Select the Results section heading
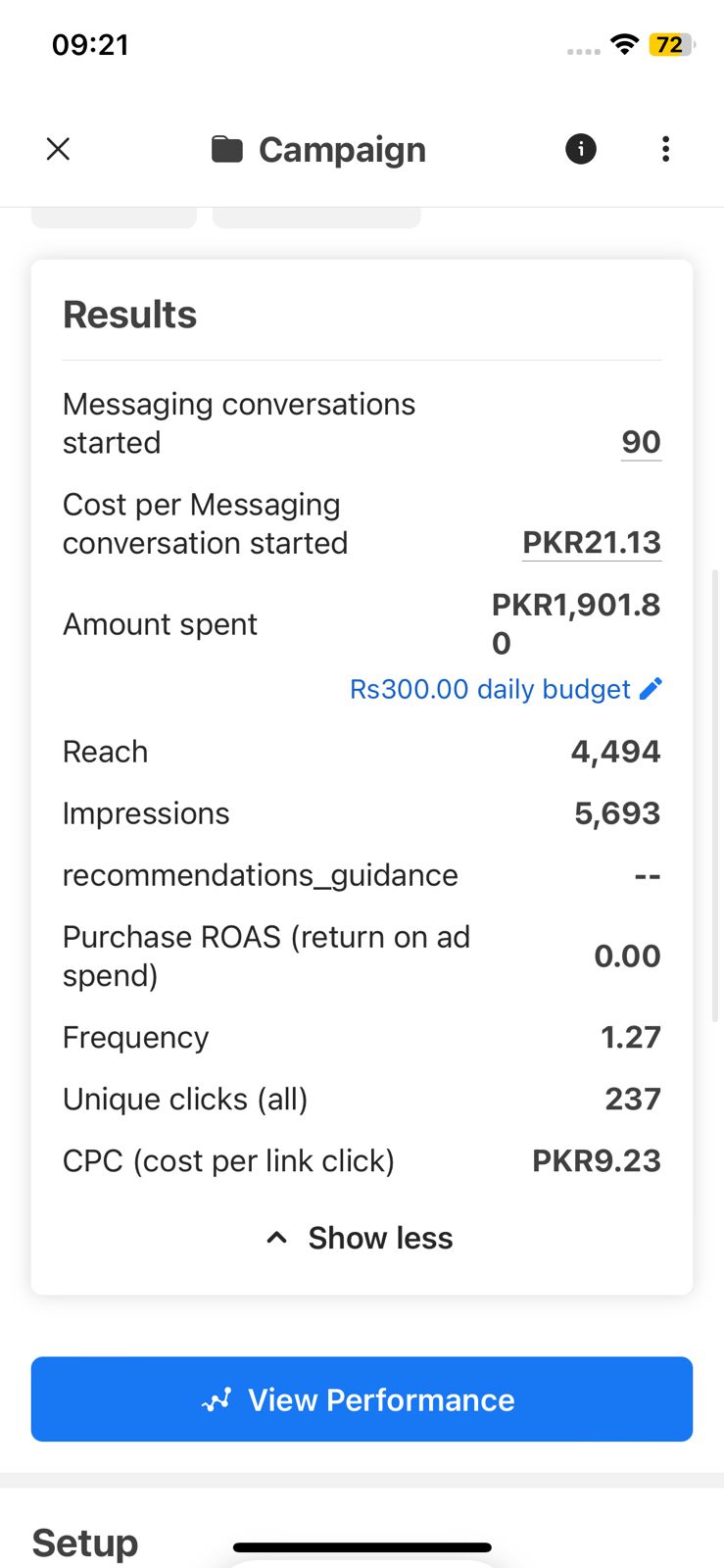724x1568 pixels. pos(130,315)
